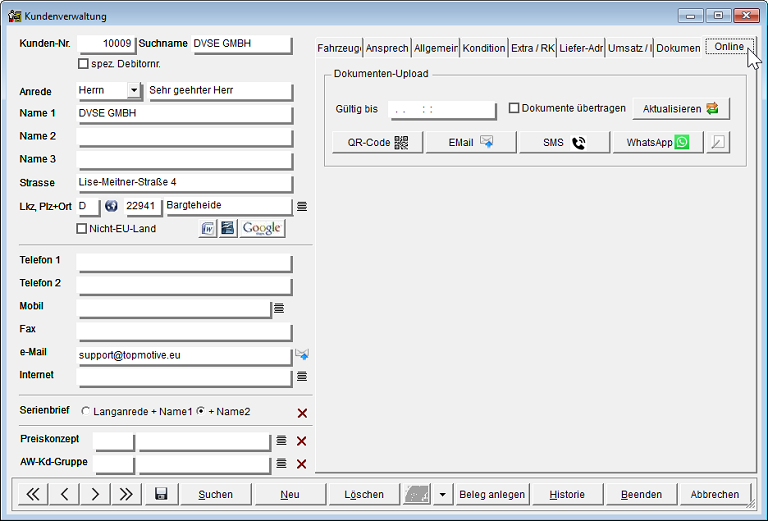Screen dimensions: 768x521
Task: Select Langanrede + Name1 radio option
Action: coord(86,411)
